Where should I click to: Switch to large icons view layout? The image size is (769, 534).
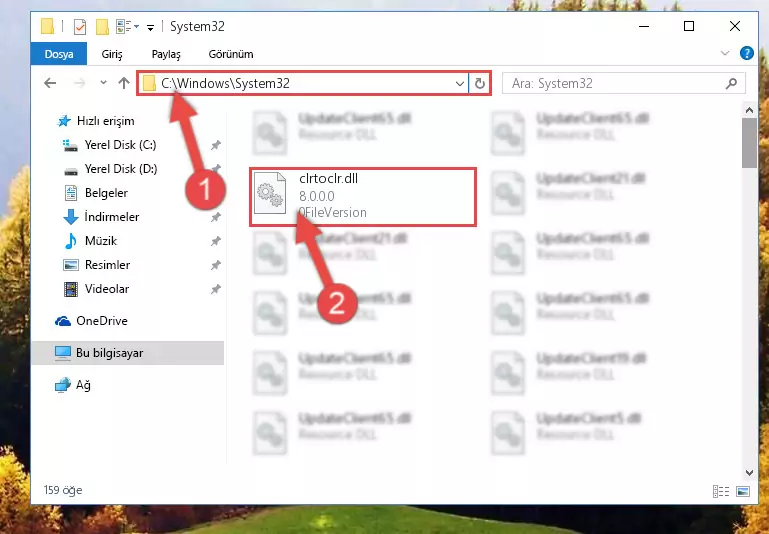[x=743, y=491]
